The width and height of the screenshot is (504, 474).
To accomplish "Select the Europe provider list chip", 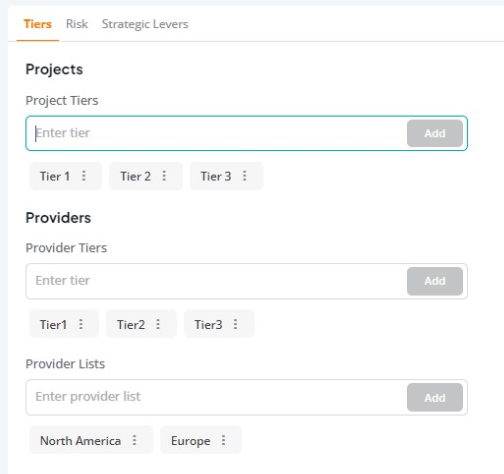I will click(191, 441).
